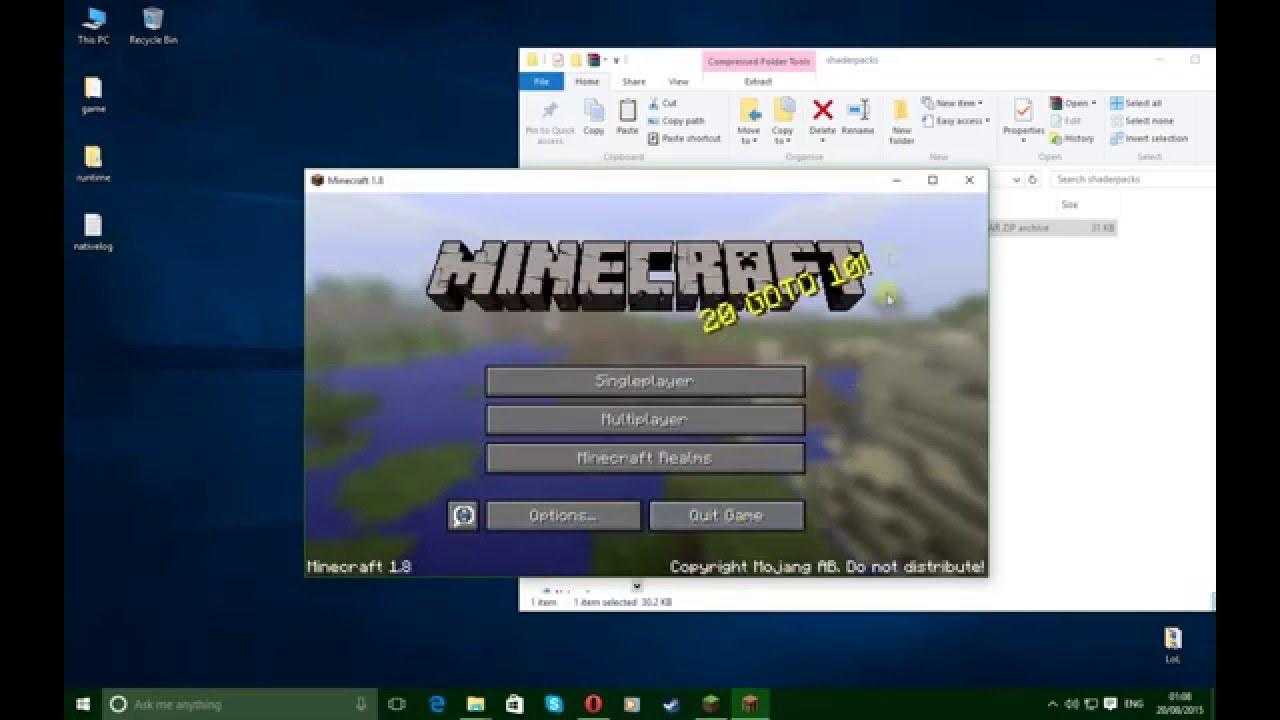Image resolution: width=1280 pixels, height=720 pixels.
Task: Expand the Copy to dropdown
Action: pos(782,121)
